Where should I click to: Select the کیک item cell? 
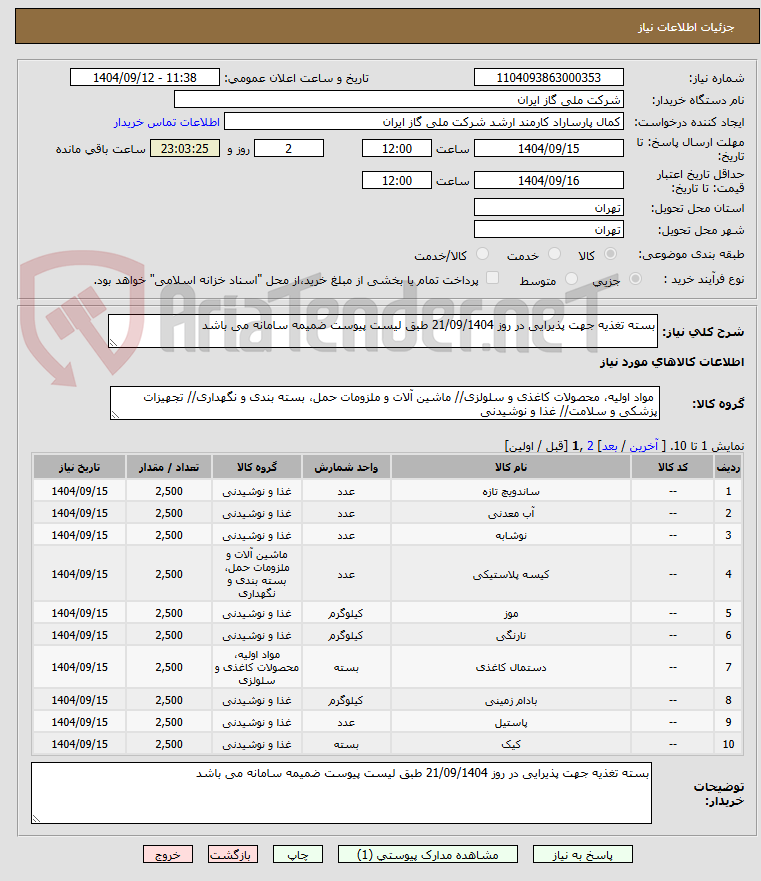point(511,744)
